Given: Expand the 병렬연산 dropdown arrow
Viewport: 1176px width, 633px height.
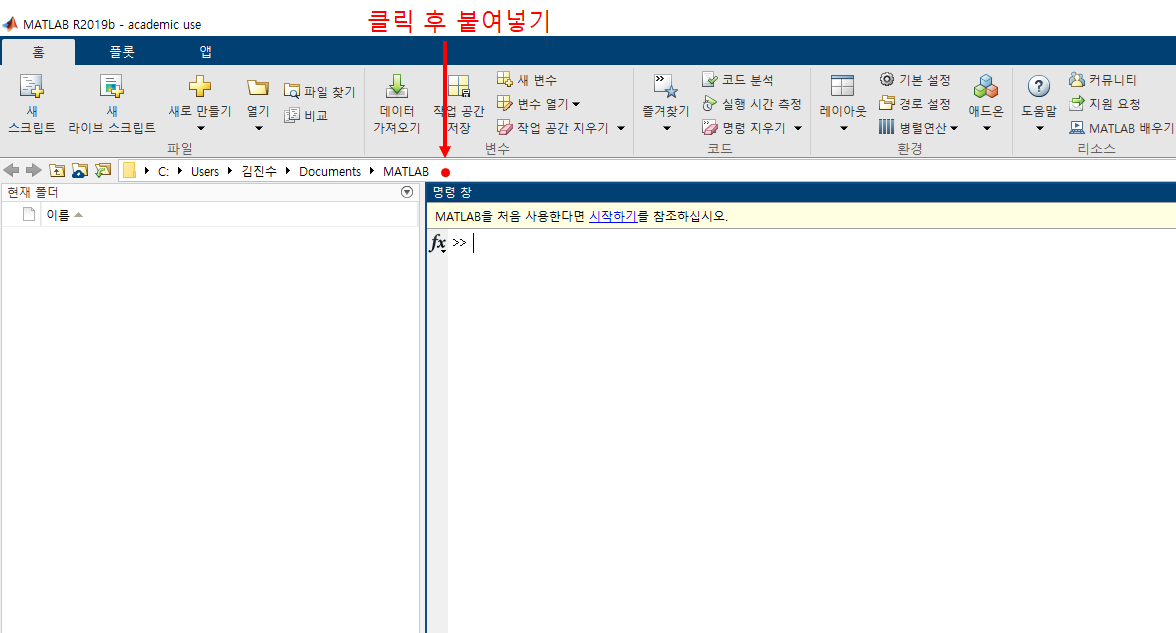Looking at the screenshot, I should coord(954,128).
